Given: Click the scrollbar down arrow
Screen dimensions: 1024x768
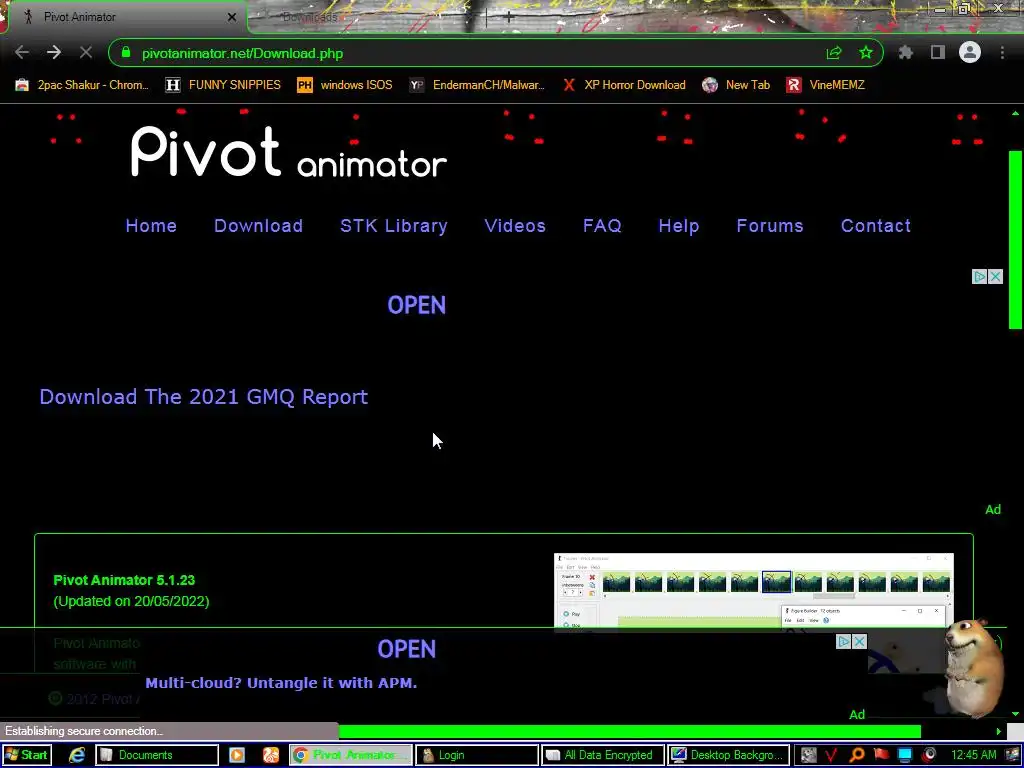Looking at the screenshot, I should point(1016,714).
